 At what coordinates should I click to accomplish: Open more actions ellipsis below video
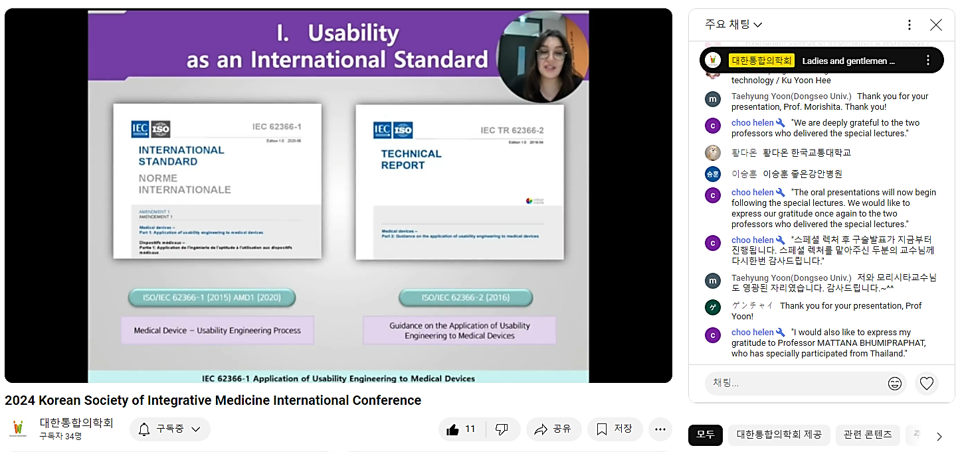point(660,429)
